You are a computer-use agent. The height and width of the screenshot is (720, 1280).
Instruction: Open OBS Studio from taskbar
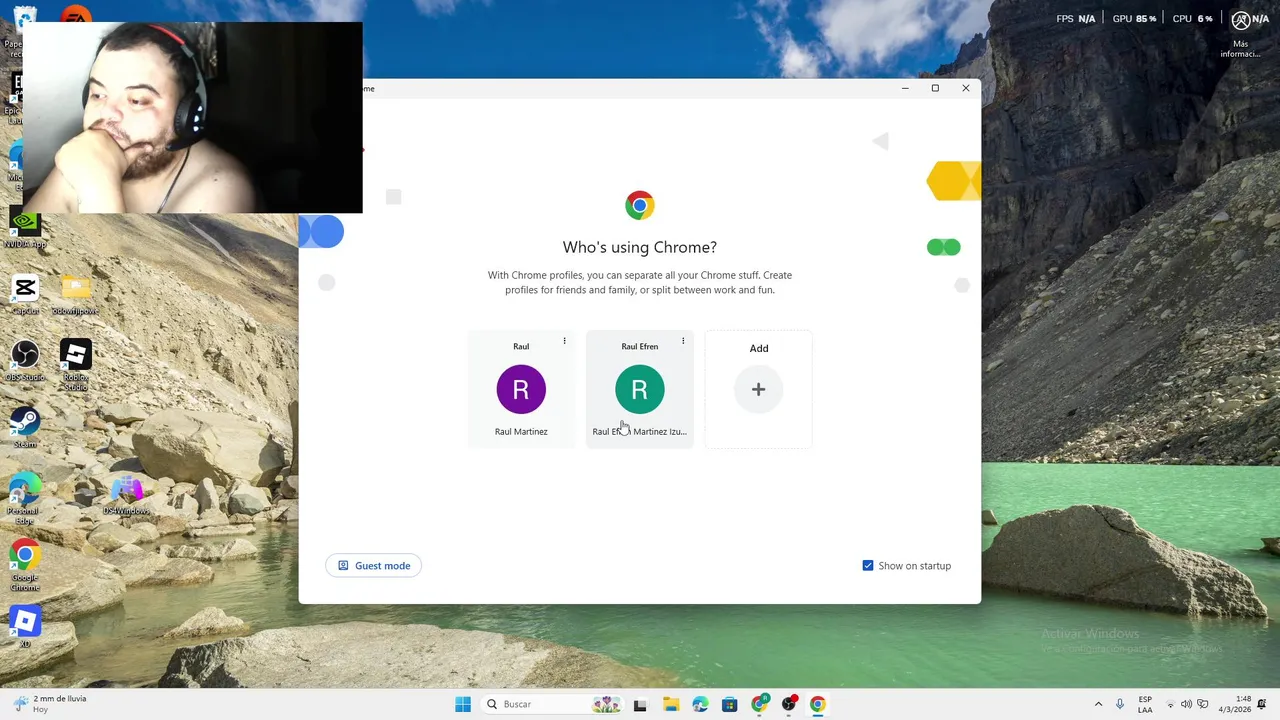[x=789, y=704]
